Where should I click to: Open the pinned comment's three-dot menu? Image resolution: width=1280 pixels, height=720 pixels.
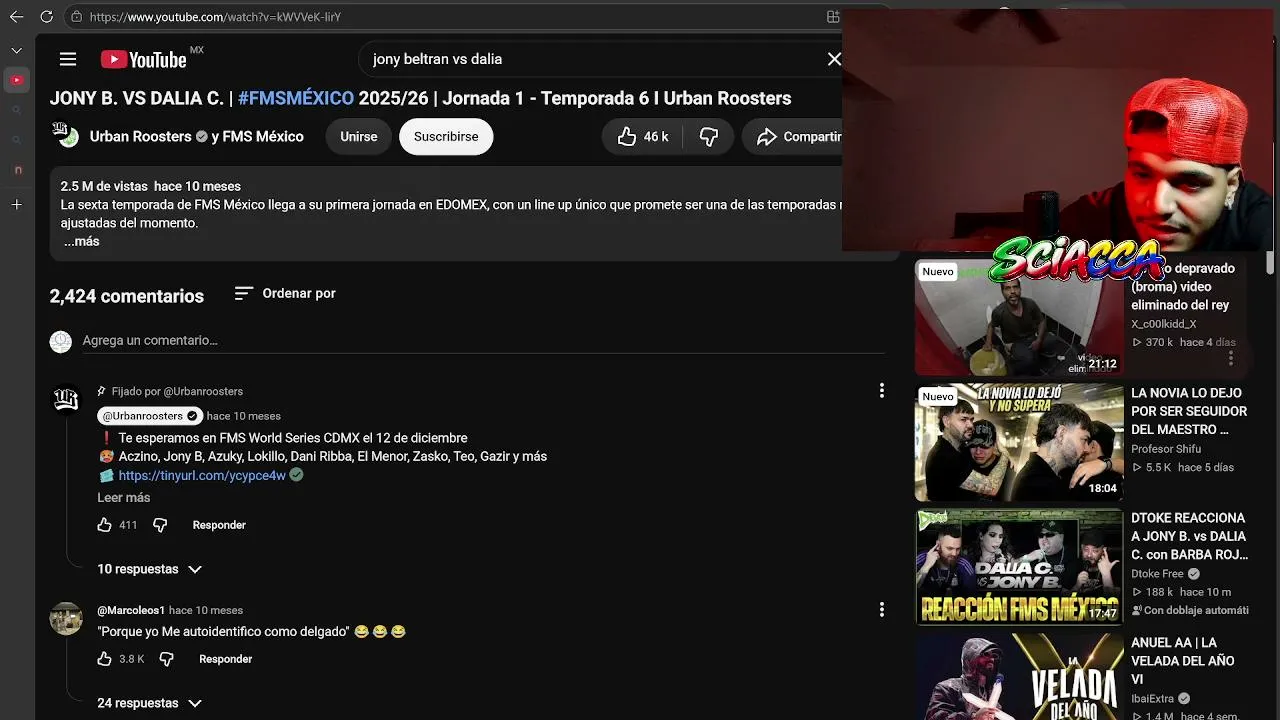coord(881,391)
